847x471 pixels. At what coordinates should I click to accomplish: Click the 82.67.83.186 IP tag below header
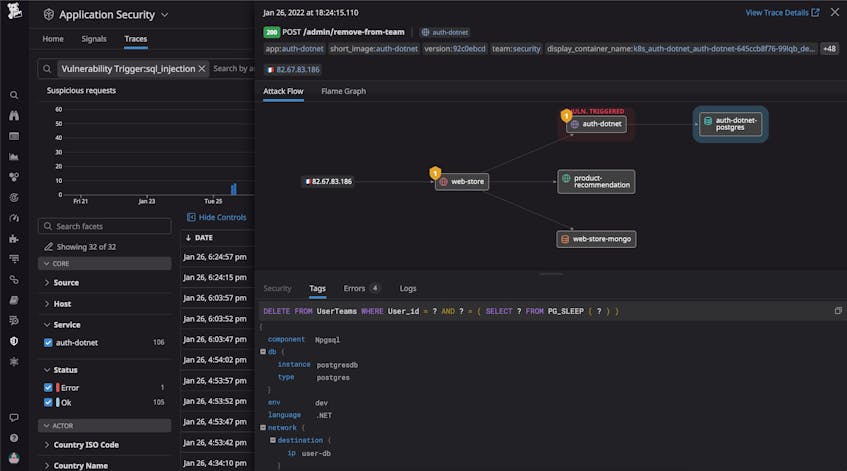pos(293,69)
